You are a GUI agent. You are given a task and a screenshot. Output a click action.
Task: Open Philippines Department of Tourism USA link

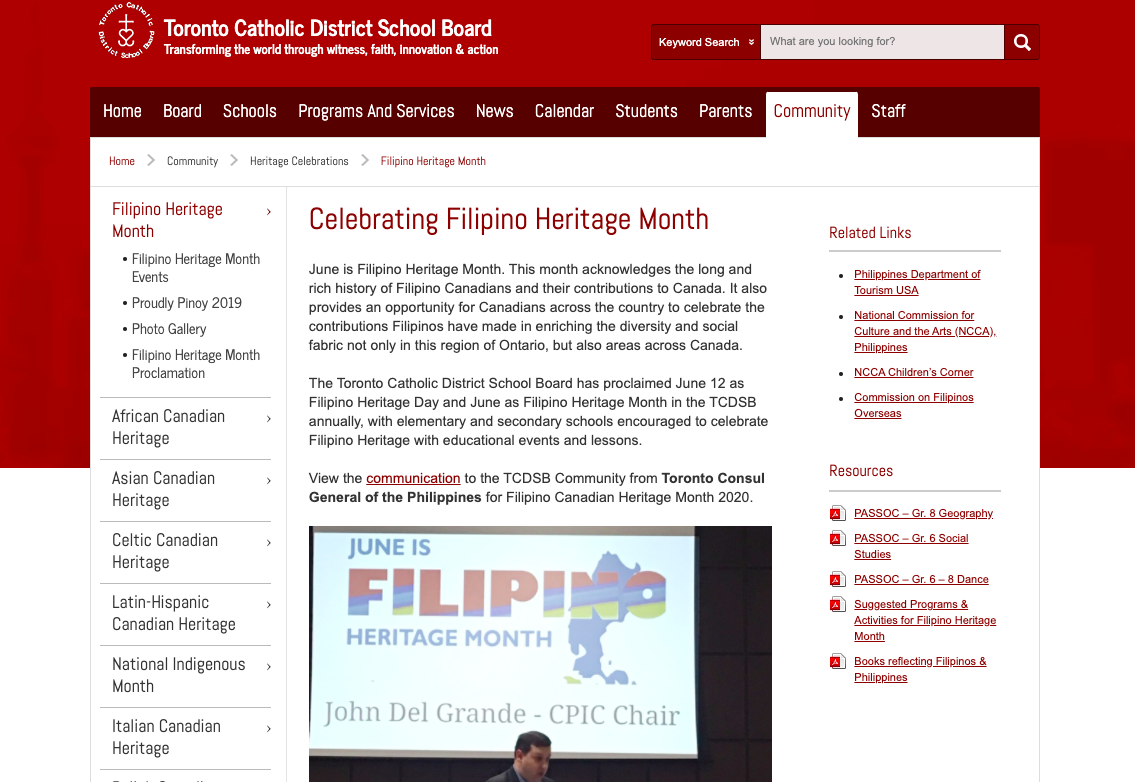[x=916, y=282]
